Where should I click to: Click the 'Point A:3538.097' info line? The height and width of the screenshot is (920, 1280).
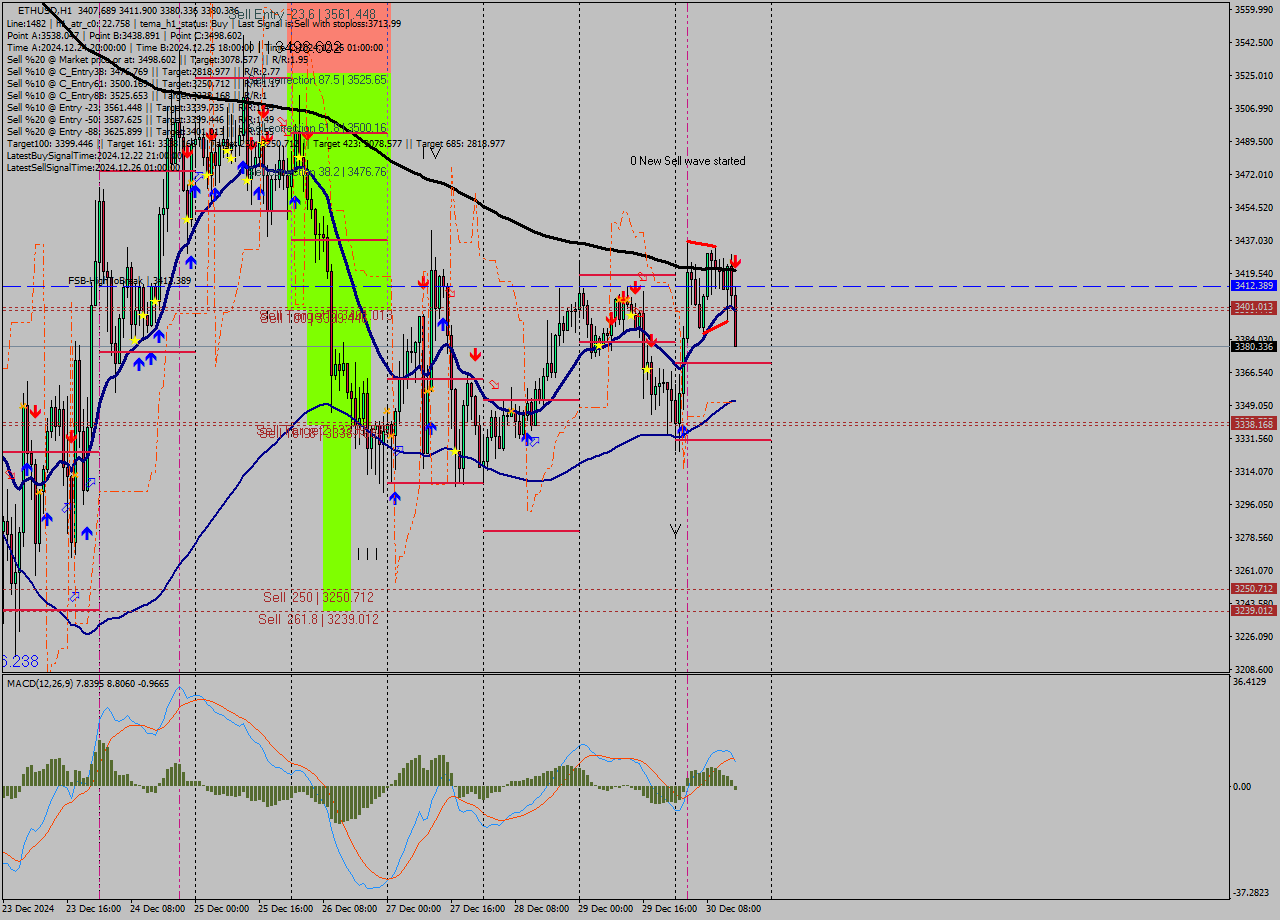(x=124, y=35)
